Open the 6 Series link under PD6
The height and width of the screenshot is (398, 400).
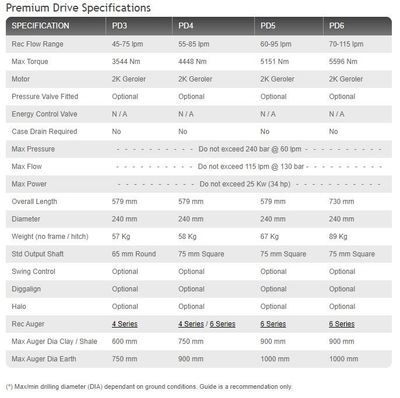[342, 324]
